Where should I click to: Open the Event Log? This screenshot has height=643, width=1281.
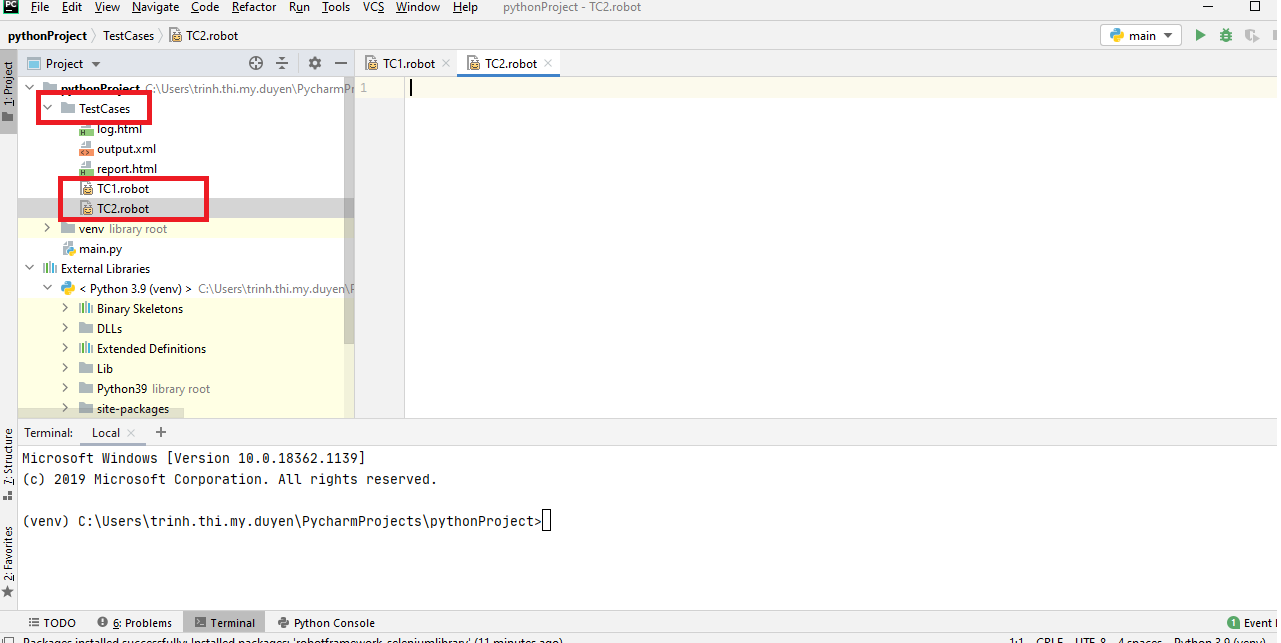(1250, 622)
